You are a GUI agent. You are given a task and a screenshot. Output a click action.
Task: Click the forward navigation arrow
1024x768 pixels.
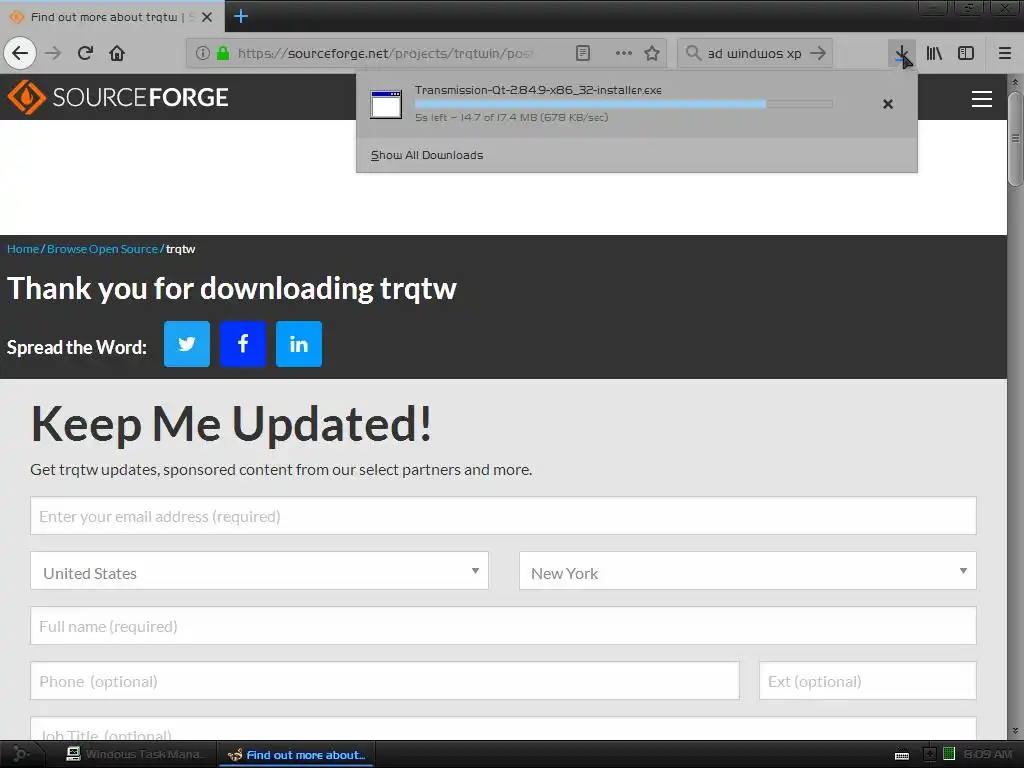[53, 53]
